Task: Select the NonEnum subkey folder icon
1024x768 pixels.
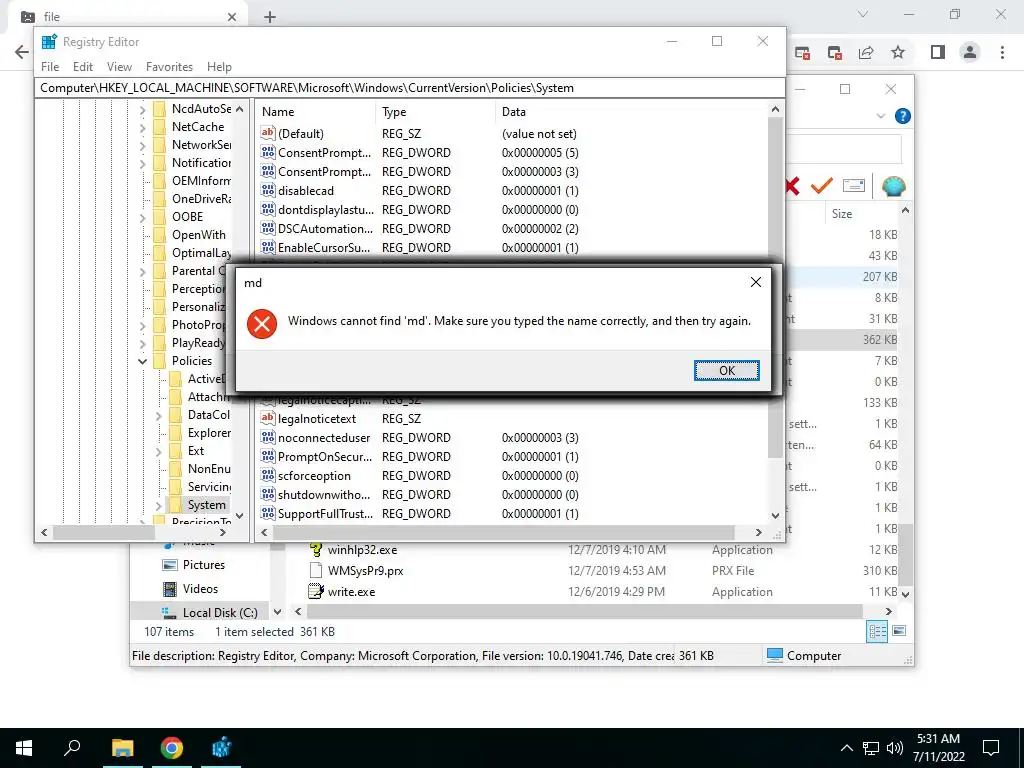Action: pos(175,469)
